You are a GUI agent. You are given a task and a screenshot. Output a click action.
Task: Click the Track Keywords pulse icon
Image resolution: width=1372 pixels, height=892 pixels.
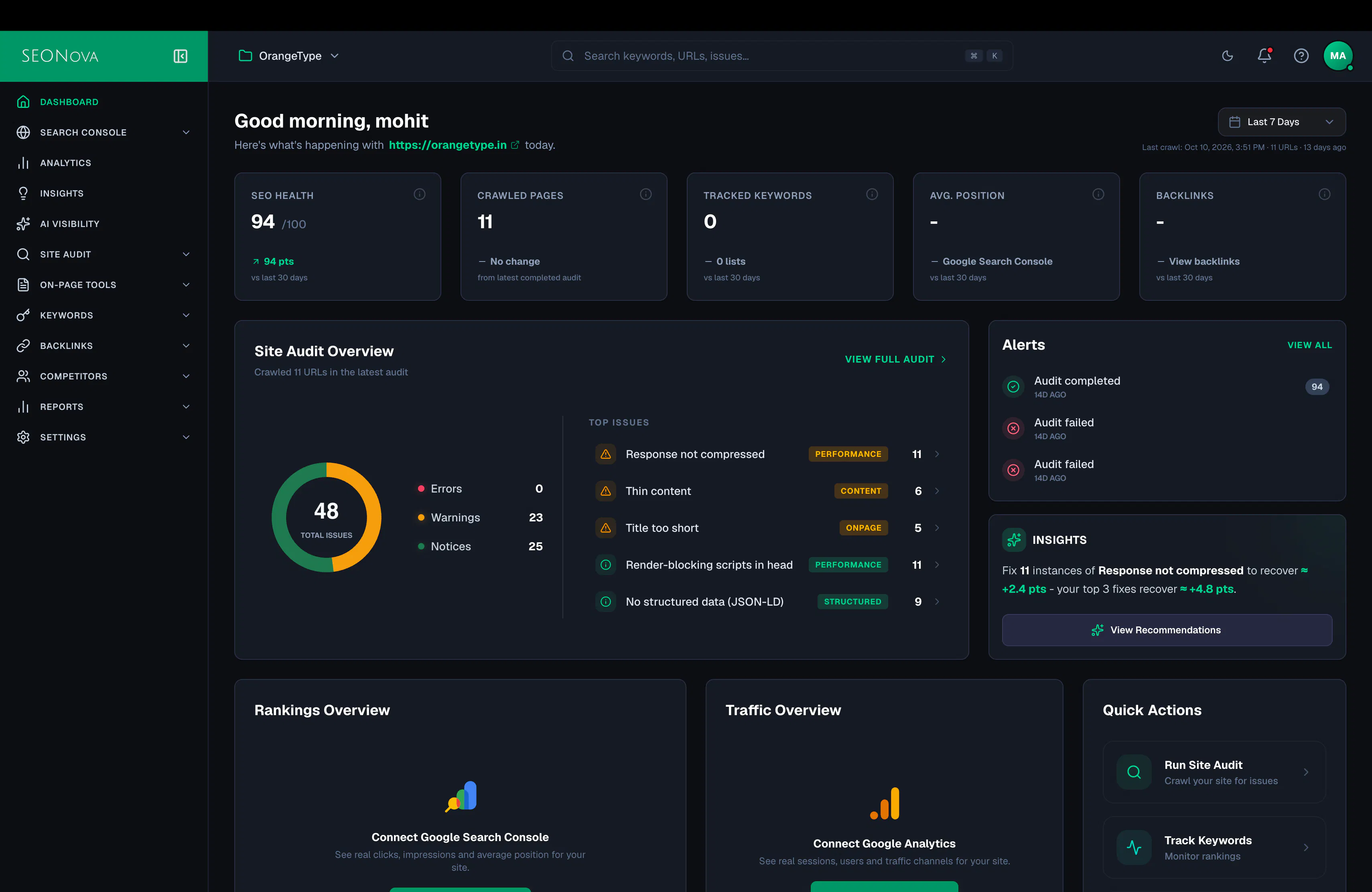pos(1134,847)
